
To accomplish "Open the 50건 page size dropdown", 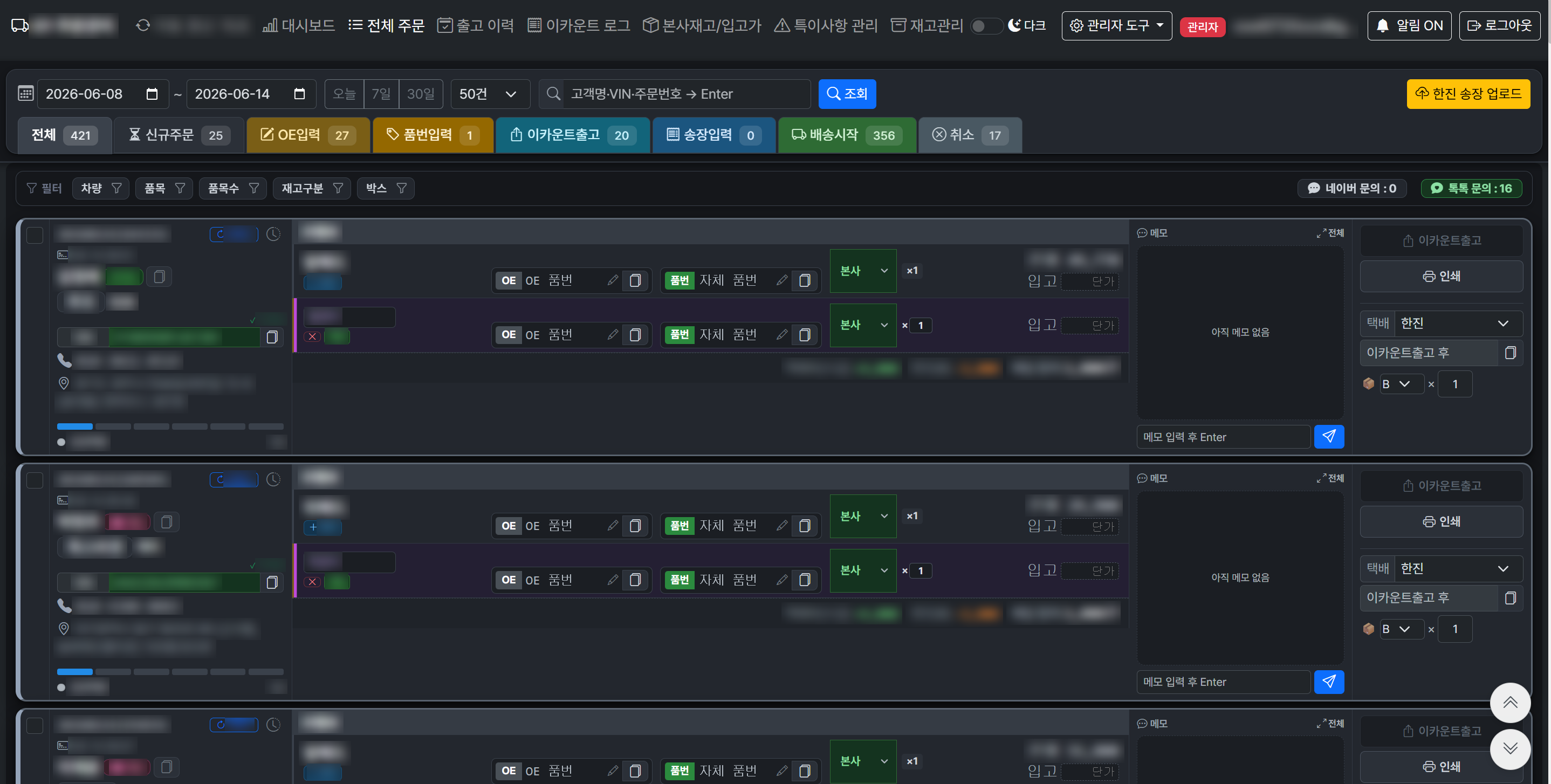I will tap(490, 94).
